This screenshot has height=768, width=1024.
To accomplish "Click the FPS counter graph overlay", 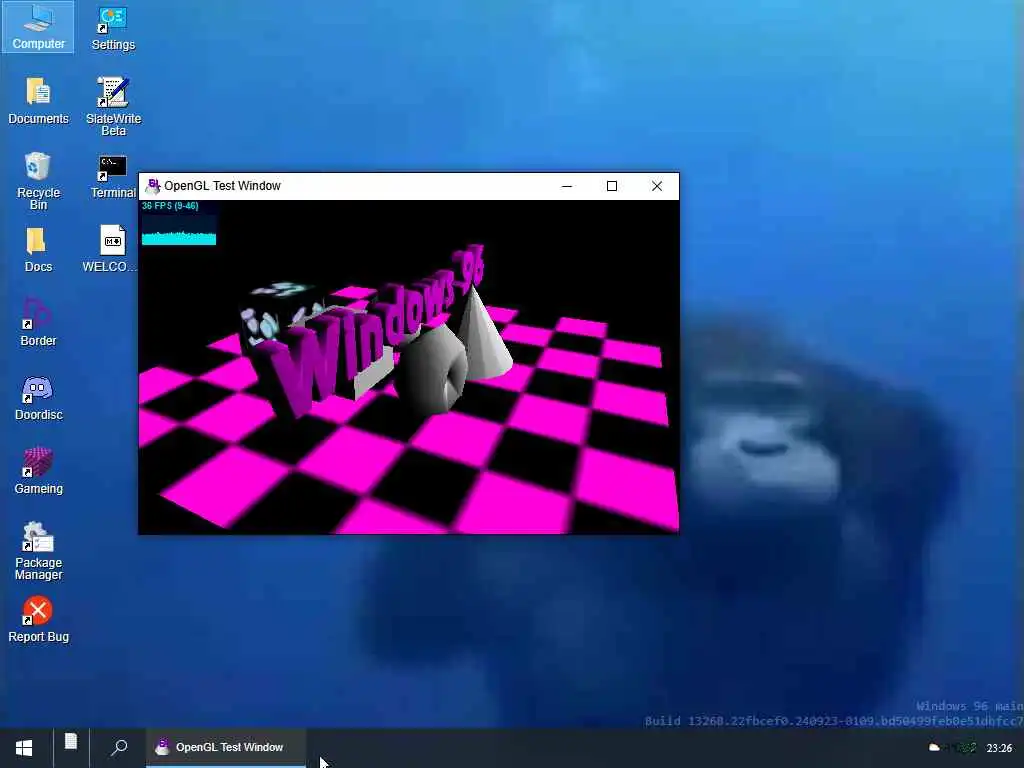I will pos(179,223).
